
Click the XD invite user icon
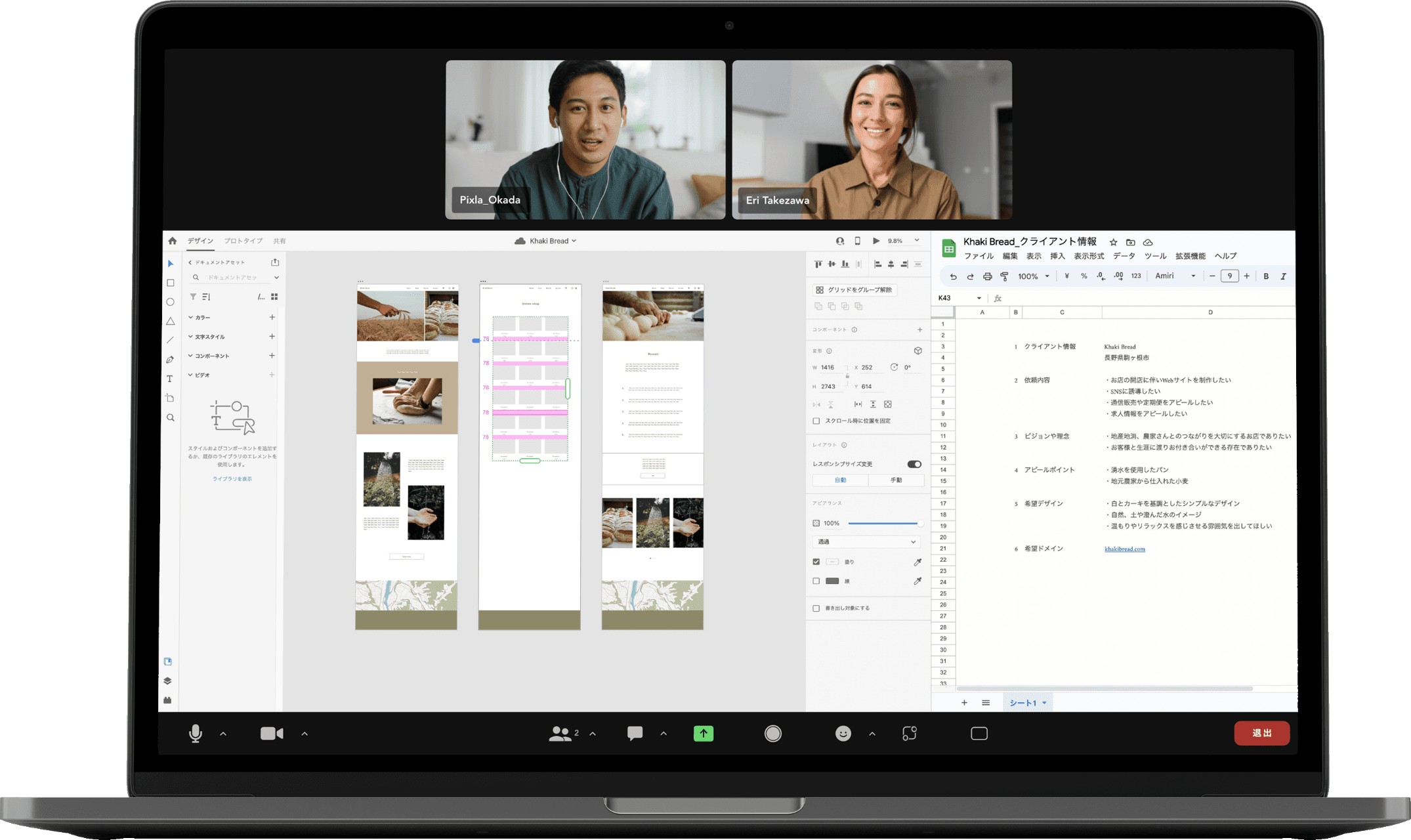click(x=840, y=241)
